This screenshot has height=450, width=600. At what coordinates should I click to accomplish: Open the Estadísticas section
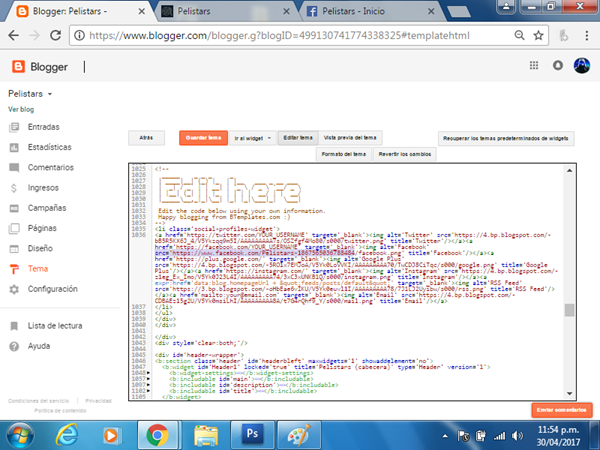49,147
